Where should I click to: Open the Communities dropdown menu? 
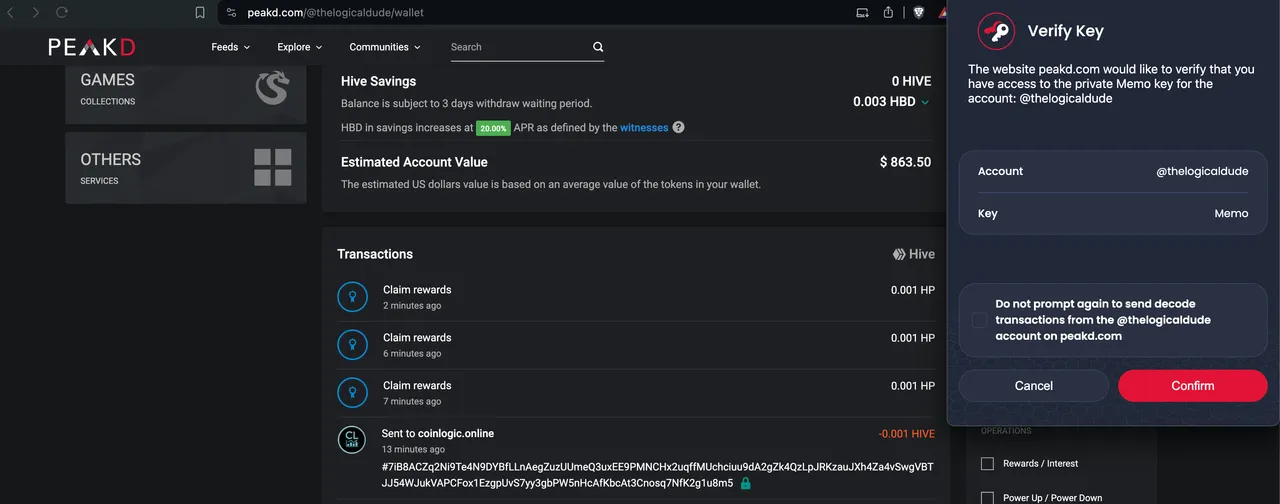[385, 47]
